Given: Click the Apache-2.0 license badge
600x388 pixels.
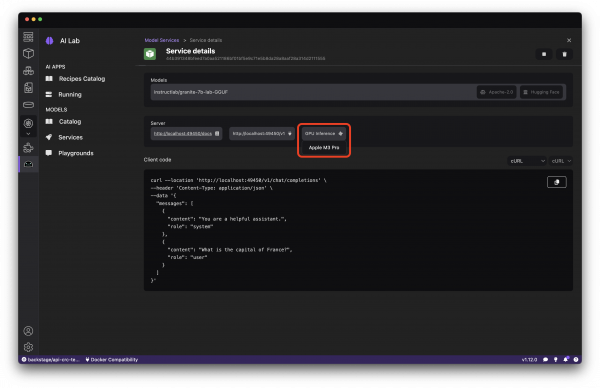Looking at the screenshot, I should [497, 92].
